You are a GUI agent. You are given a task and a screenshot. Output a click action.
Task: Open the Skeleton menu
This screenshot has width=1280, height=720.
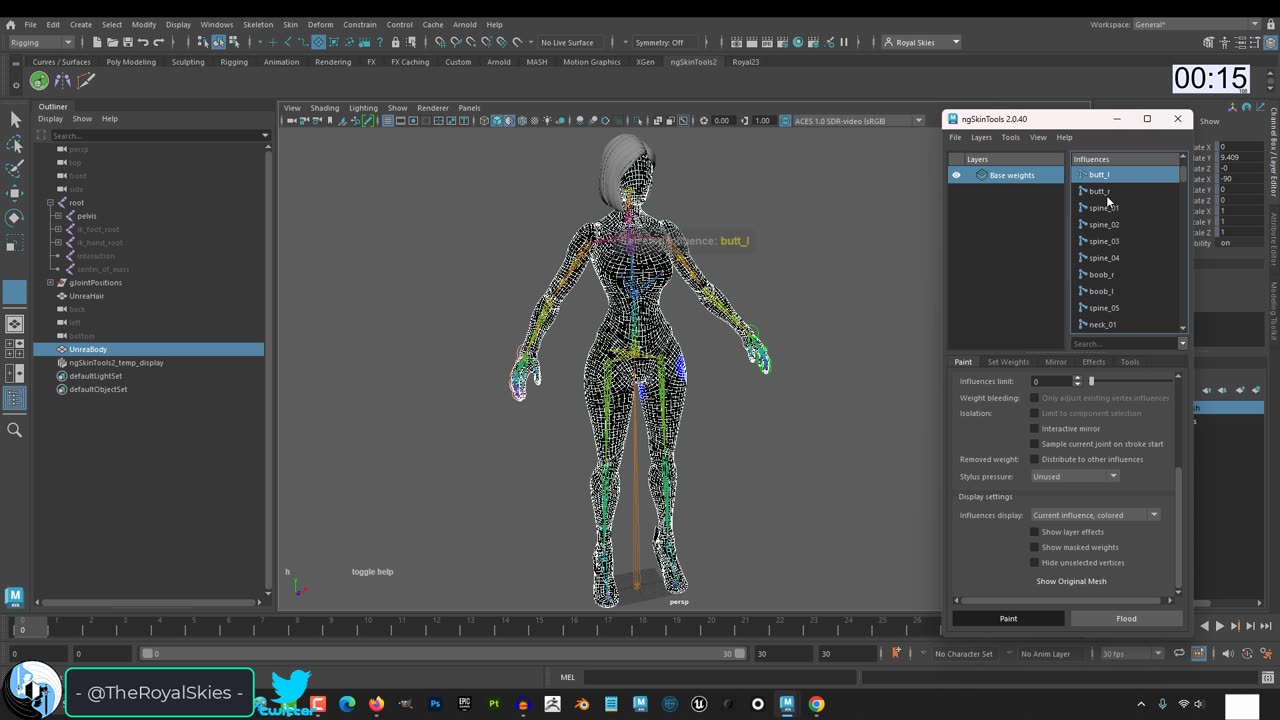(258, 24)
